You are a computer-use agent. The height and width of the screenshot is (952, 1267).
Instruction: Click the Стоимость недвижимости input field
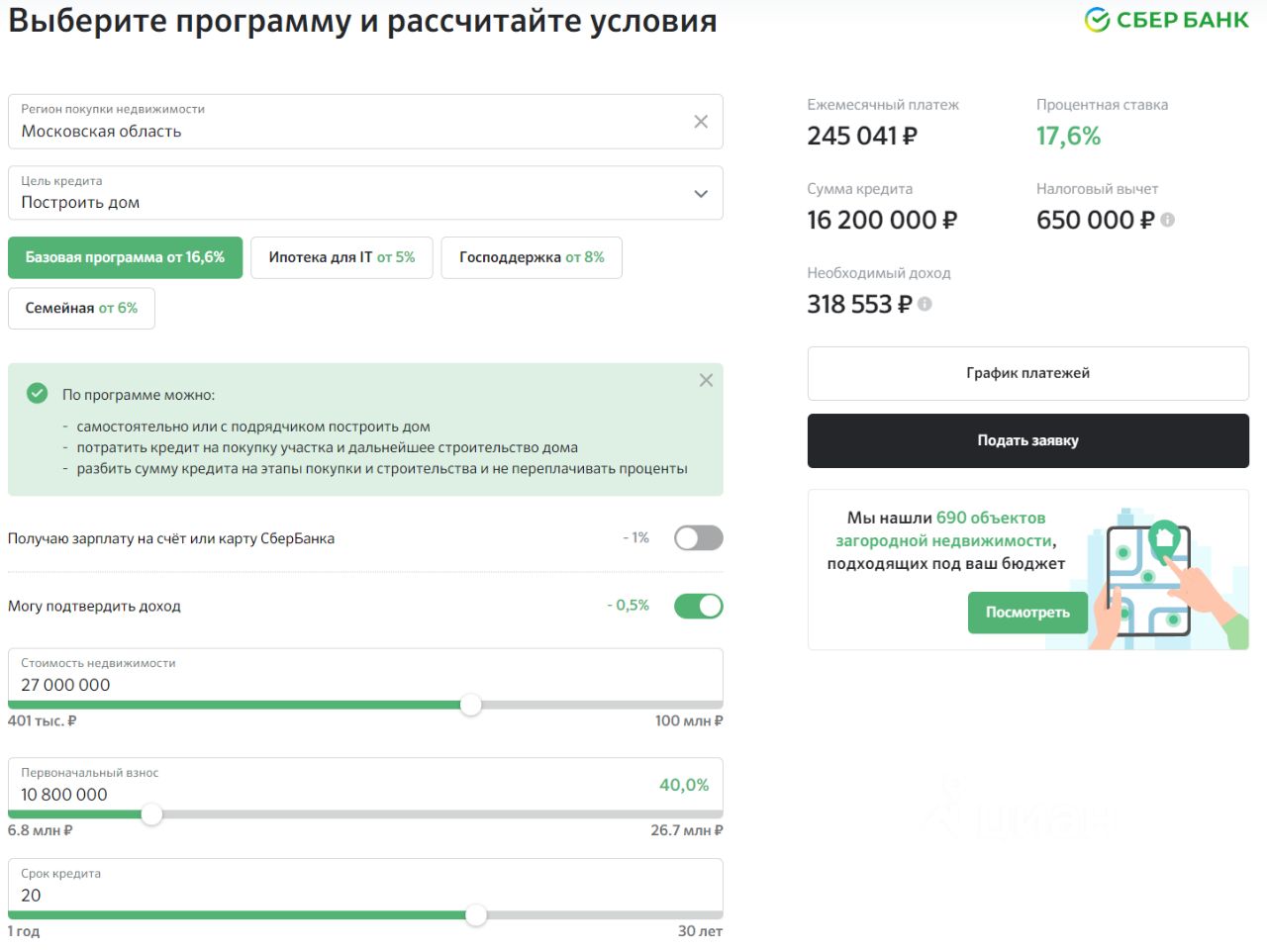[365, 676]
